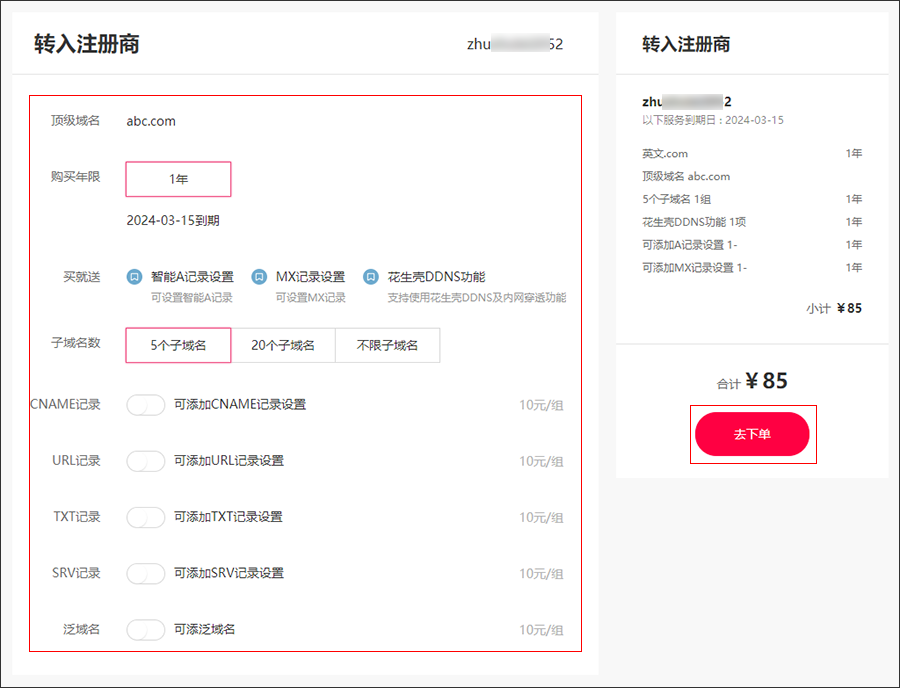Click the 可设置智能A记录 description
The width and height of the screenshot is (900, 688).
(x=192, y=298)
